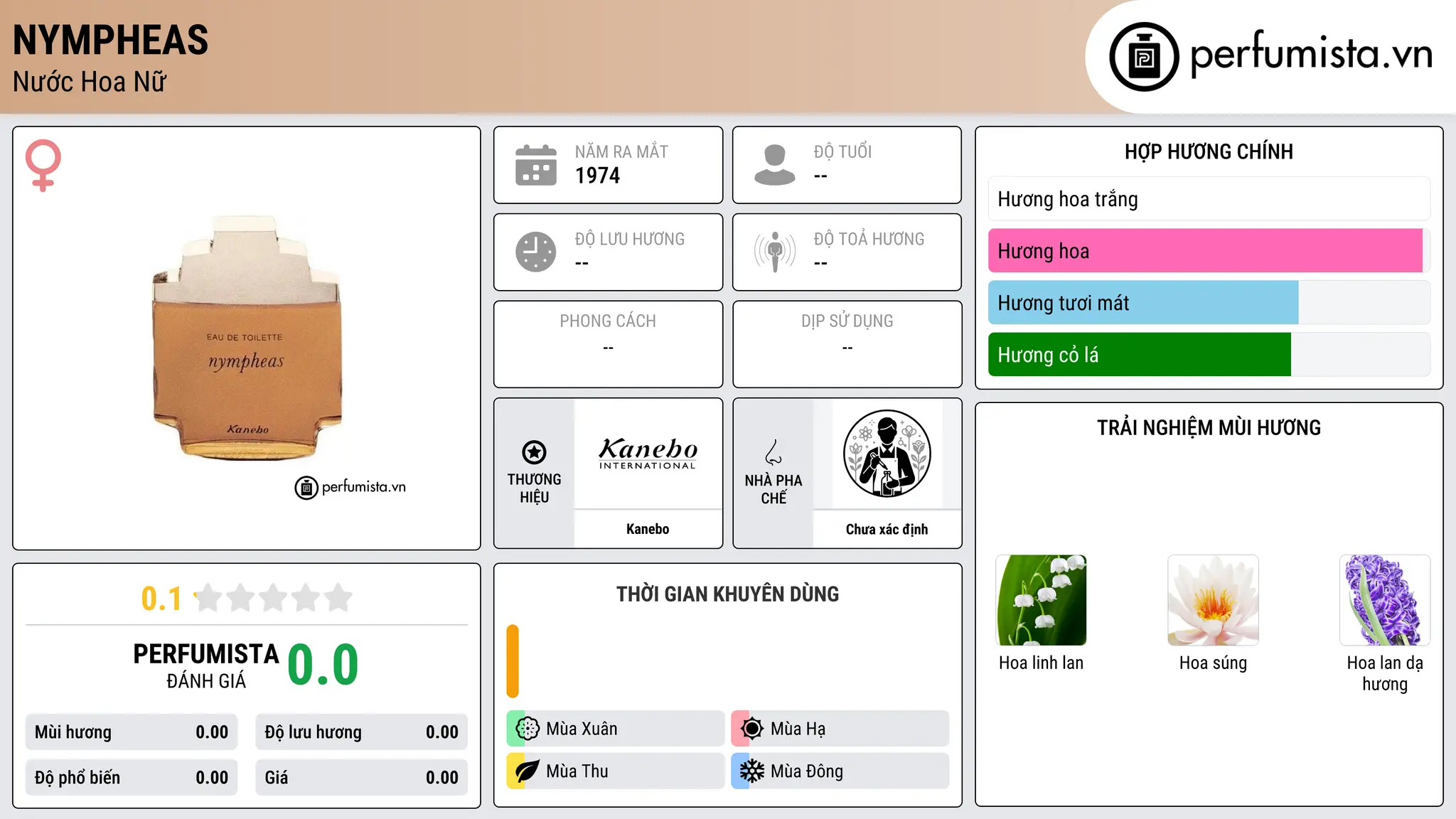Select the Mùa Đông season label
The width and height of the screenshot is (1456, 819).
tap(807, 771)
